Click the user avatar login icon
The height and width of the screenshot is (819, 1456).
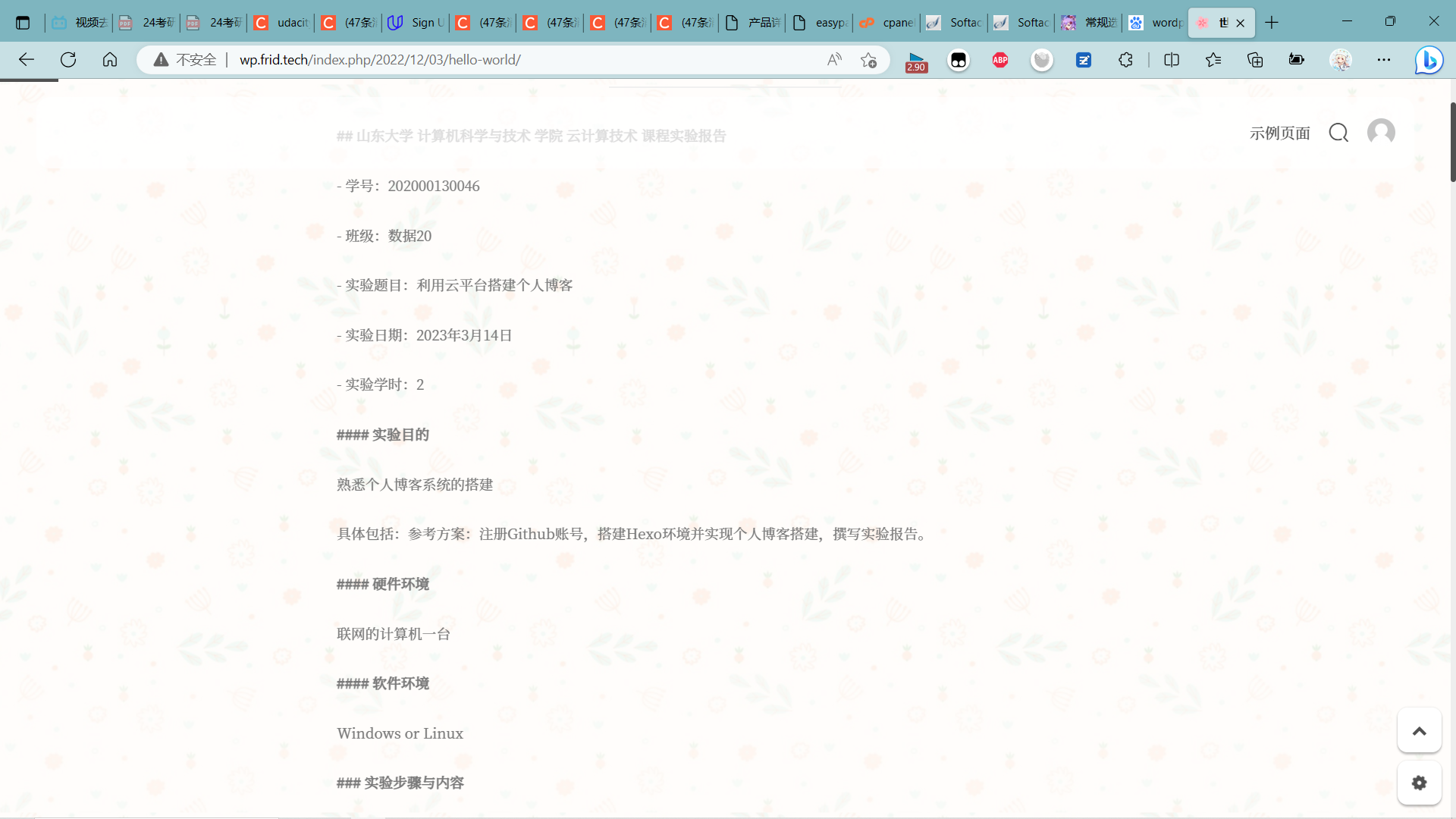point(1381,132)
